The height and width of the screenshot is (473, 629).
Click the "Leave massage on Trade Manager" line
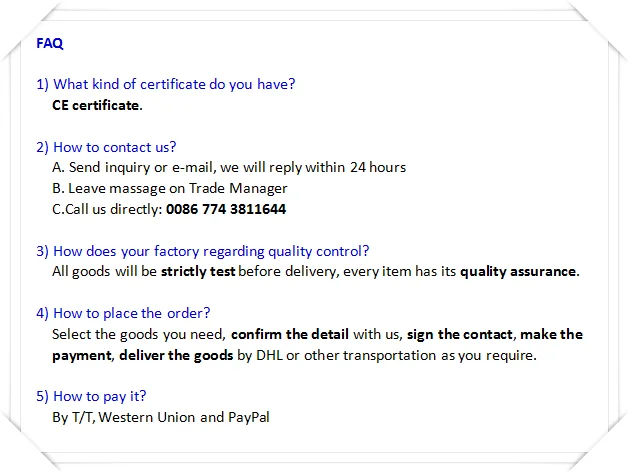(x=170, y=188)
